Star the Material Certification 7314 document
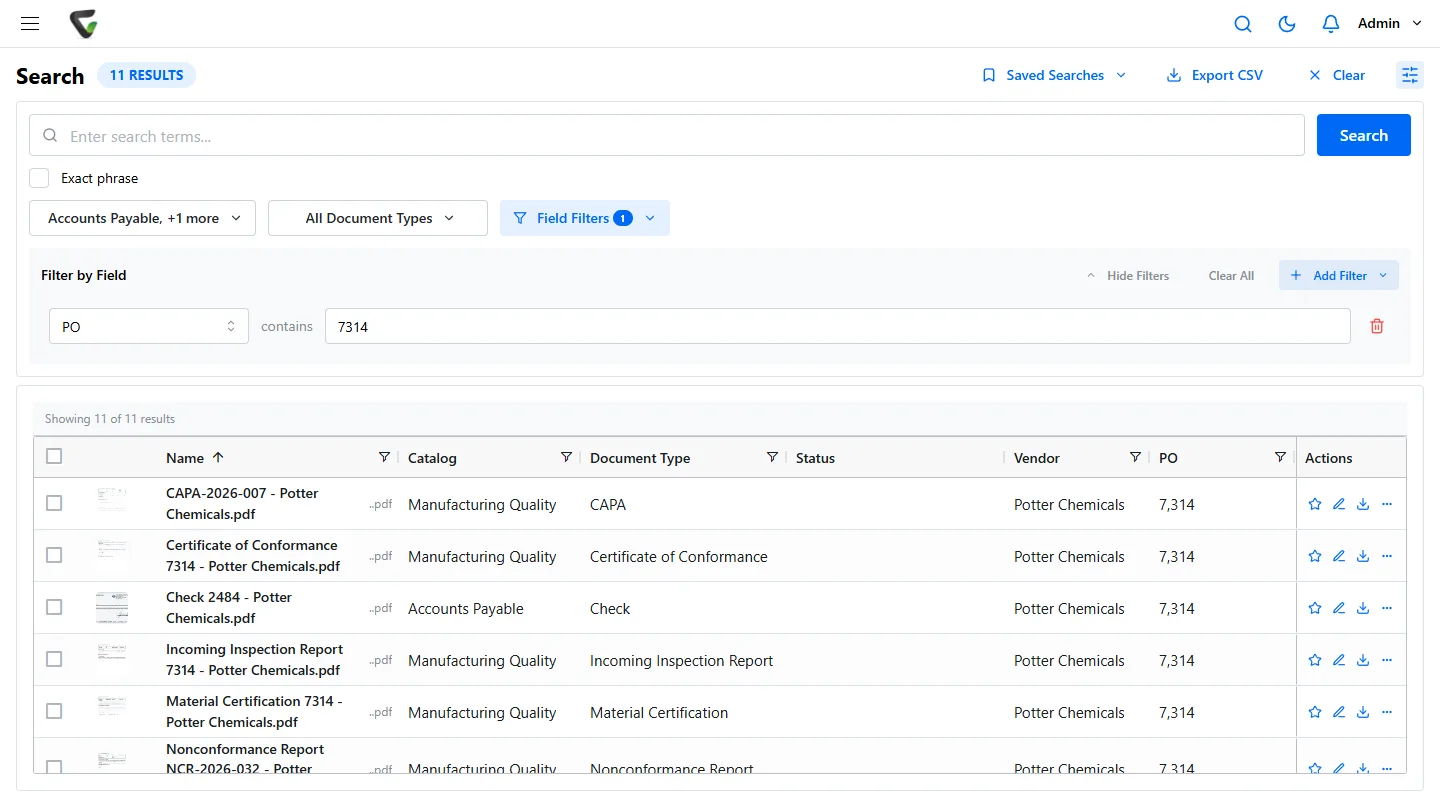 click(1315, 712)
